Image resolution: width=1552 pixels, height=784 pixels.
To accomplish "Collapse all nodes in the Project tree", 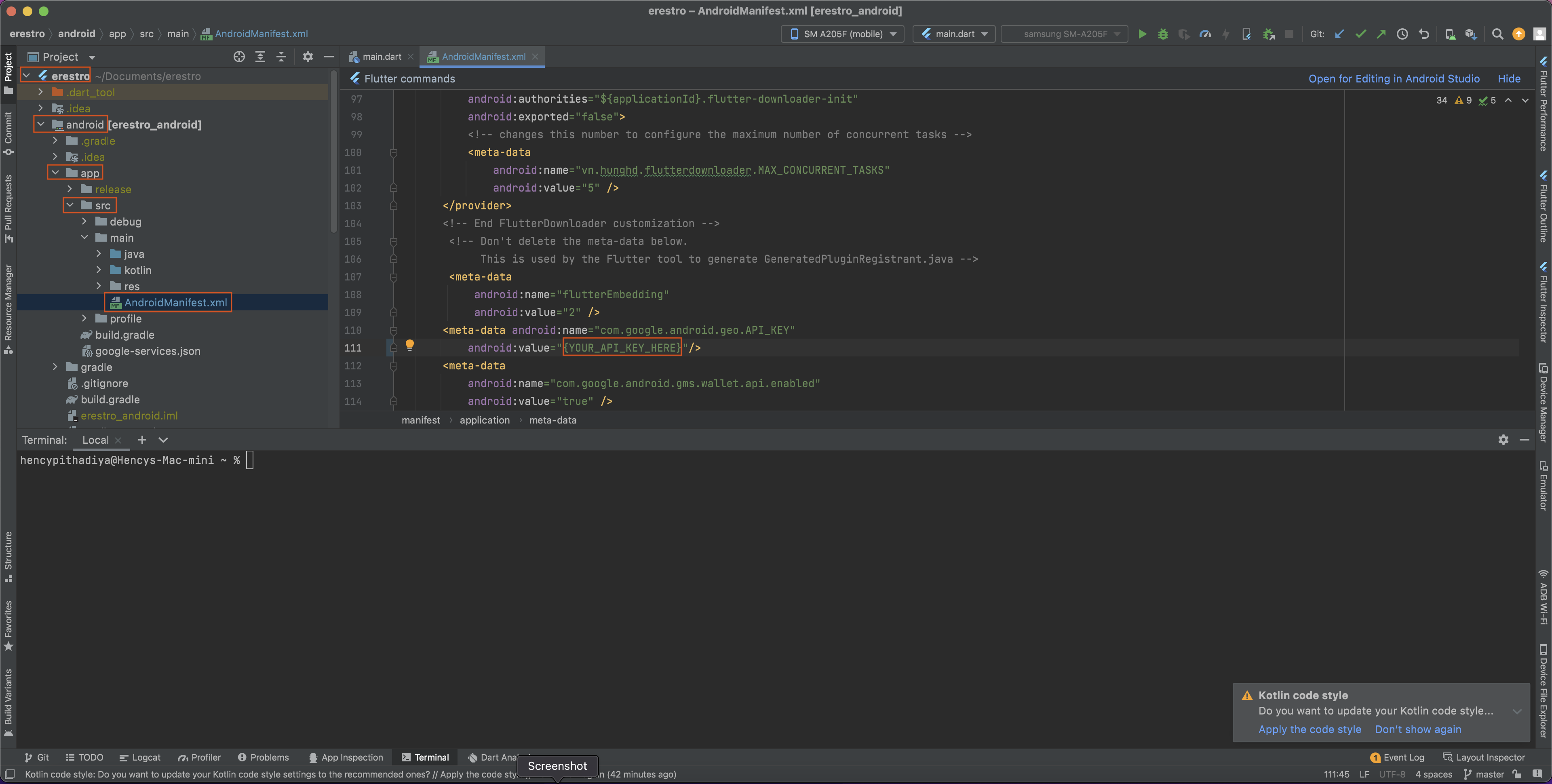I will (x=281, y=57).
